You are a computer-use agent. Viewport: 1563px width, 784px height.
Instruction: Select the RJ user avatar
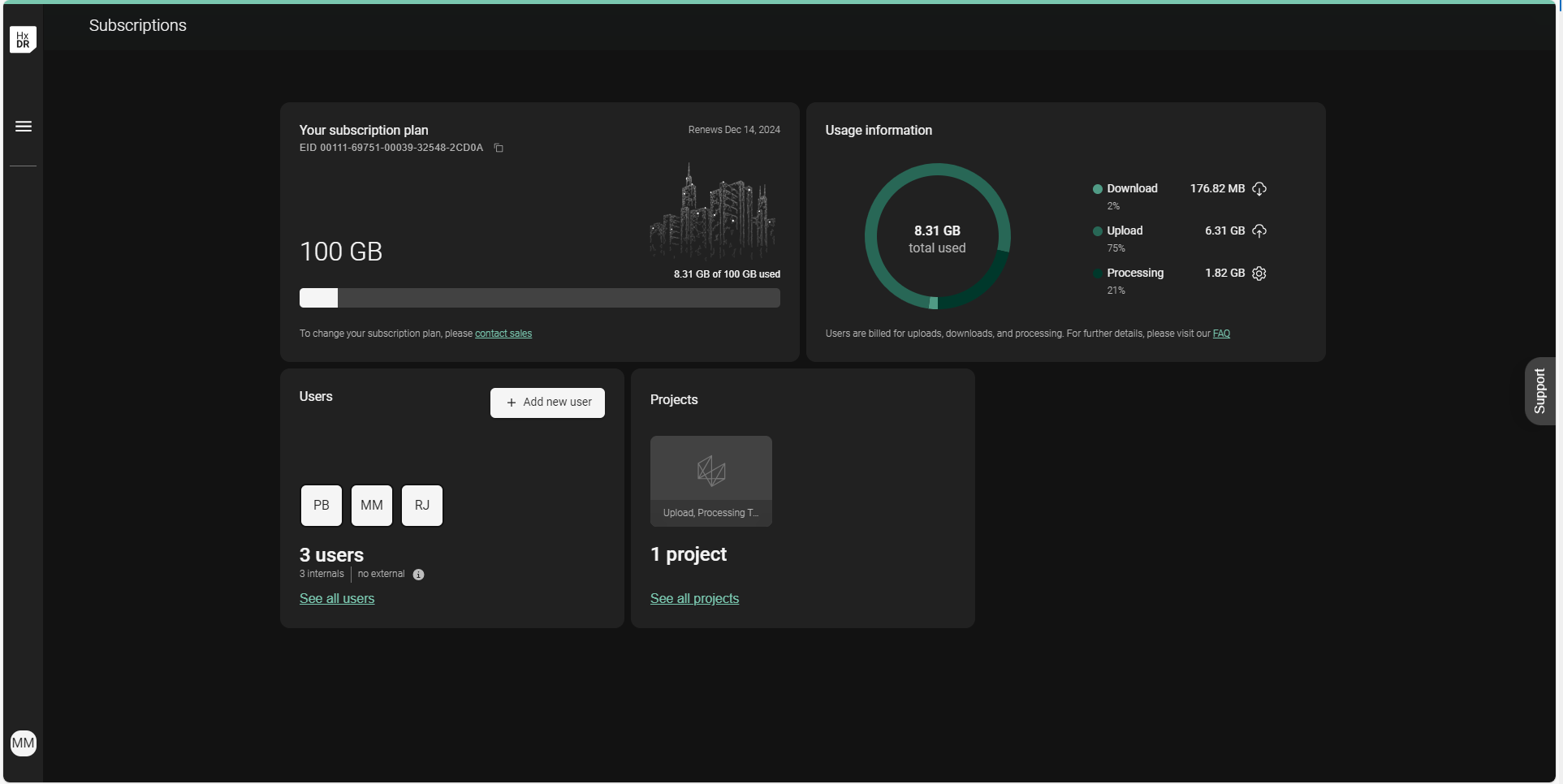pos(422,506)
